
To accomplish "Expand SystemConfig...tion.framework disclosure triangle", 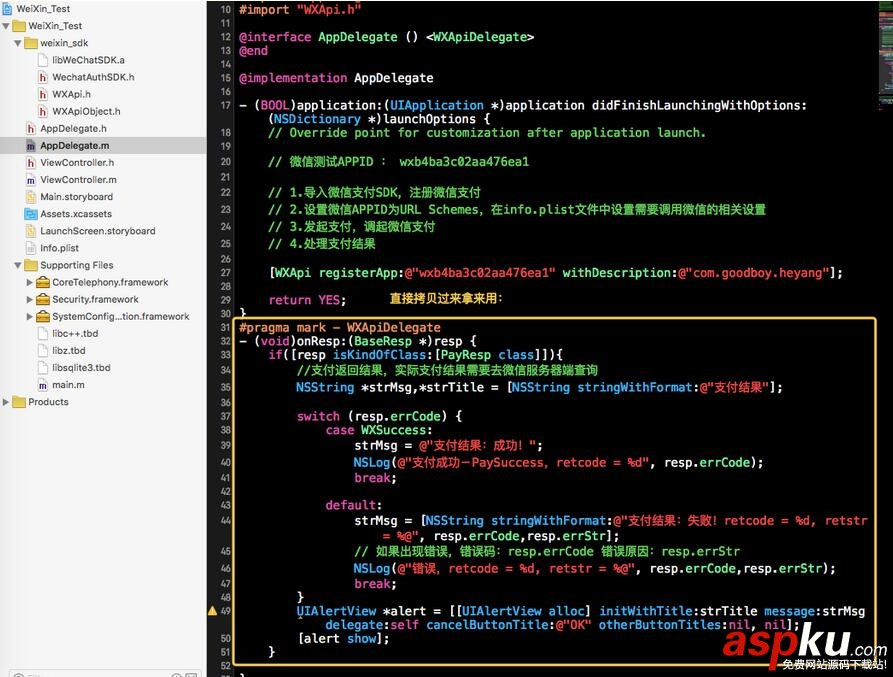I will point(30,317).
